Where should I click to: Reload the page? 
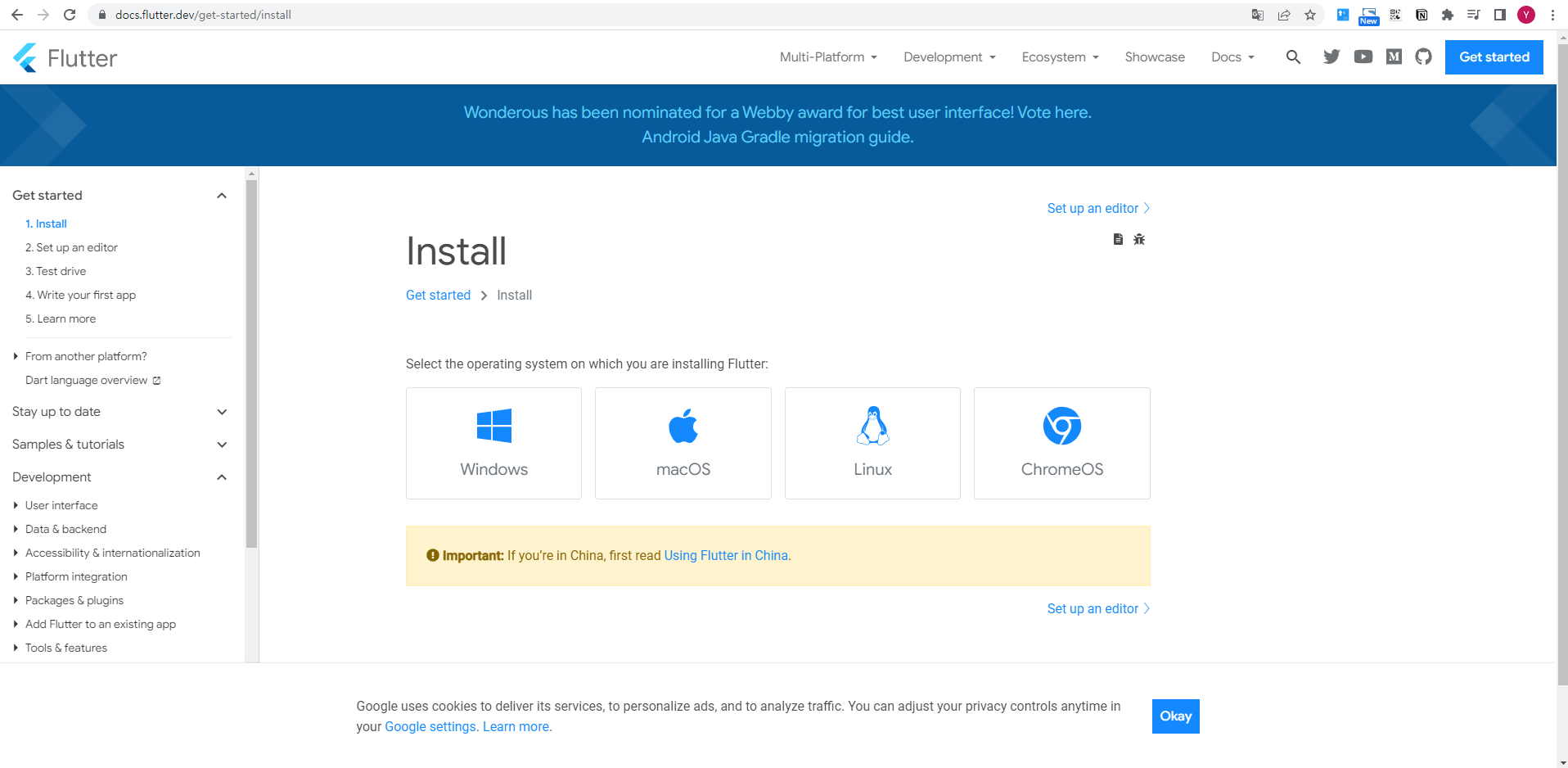[70, 15]
